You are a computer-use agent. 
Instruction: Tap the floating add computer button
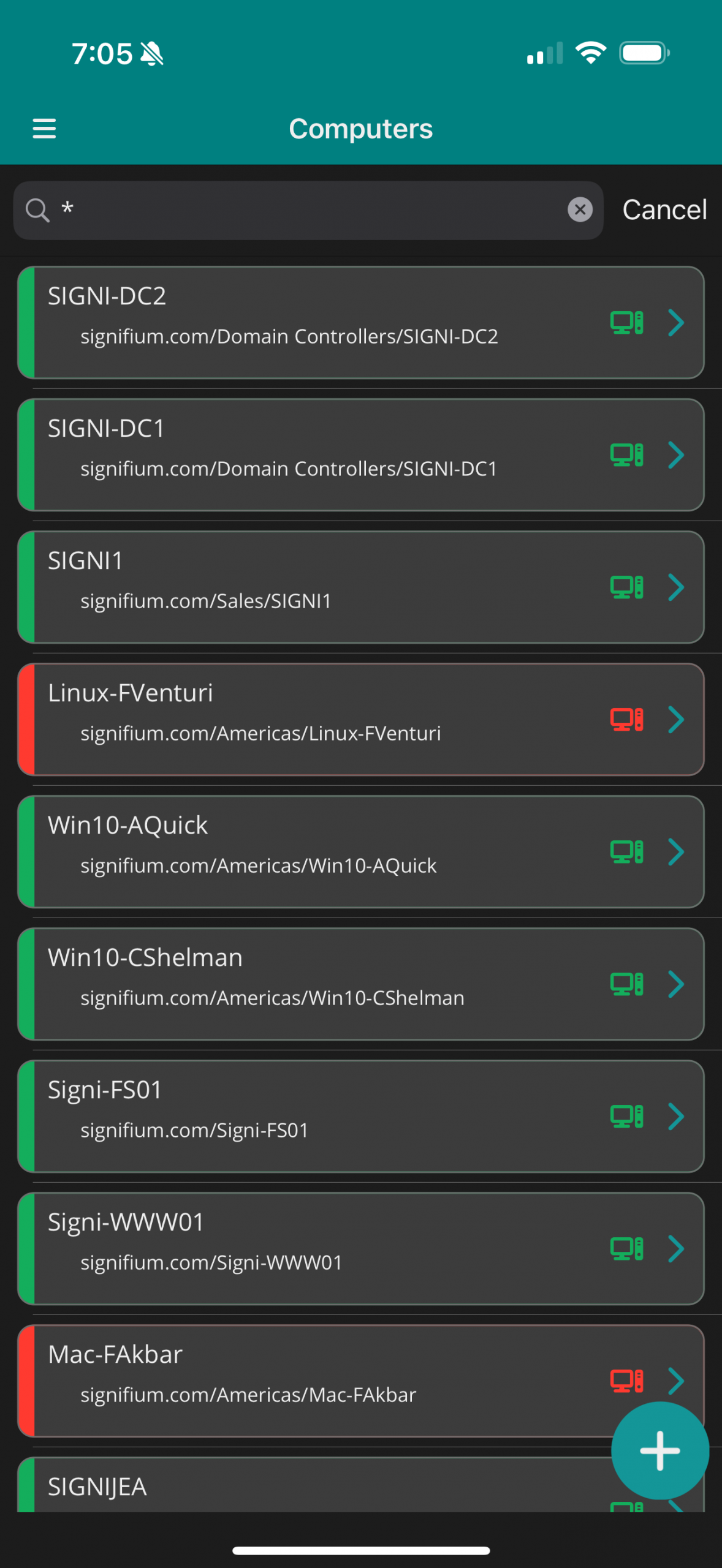(659, 1450)
